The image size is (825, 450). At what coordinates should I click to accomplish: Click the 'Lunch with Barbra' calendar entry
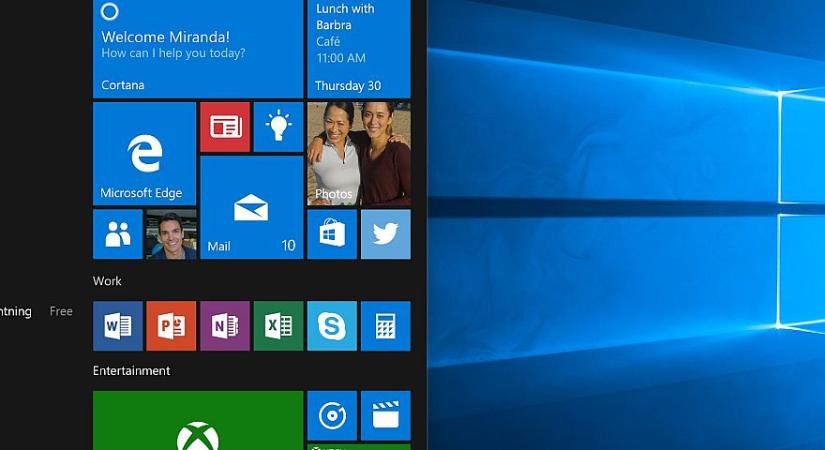(x=345, y=16)
